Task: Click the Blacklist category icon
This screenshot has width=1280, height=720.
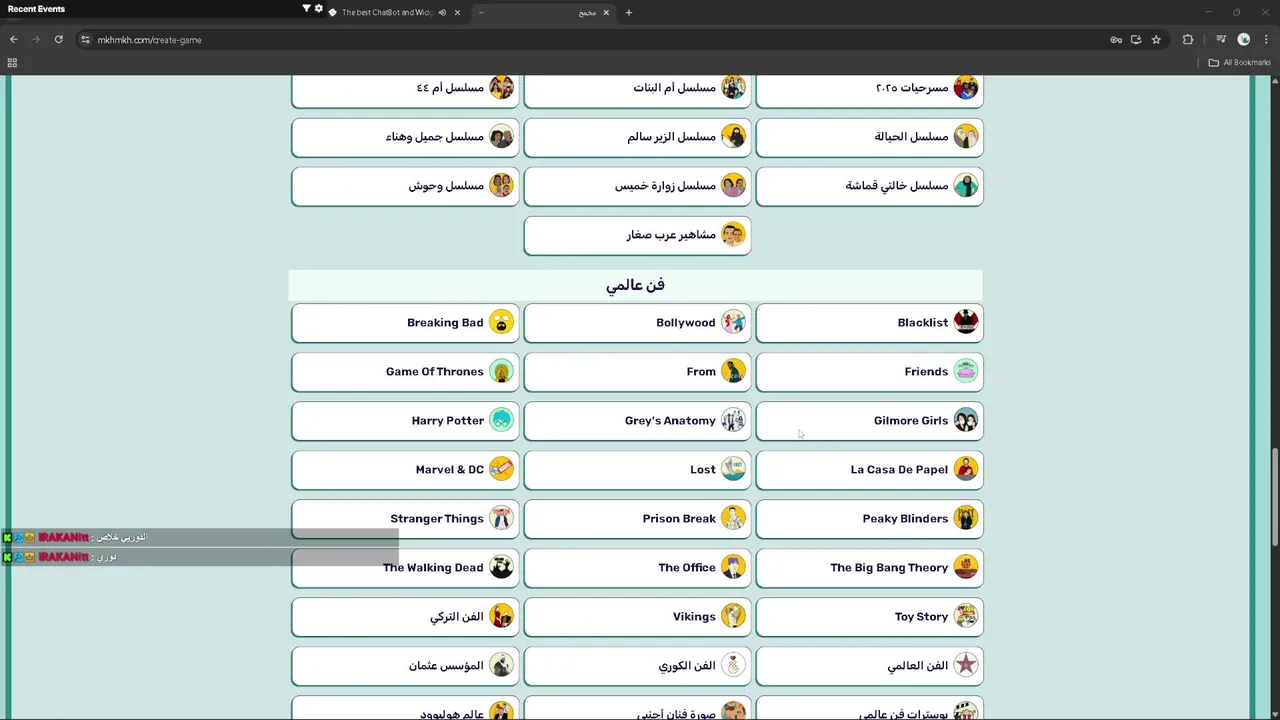Action: coord(965,322)
